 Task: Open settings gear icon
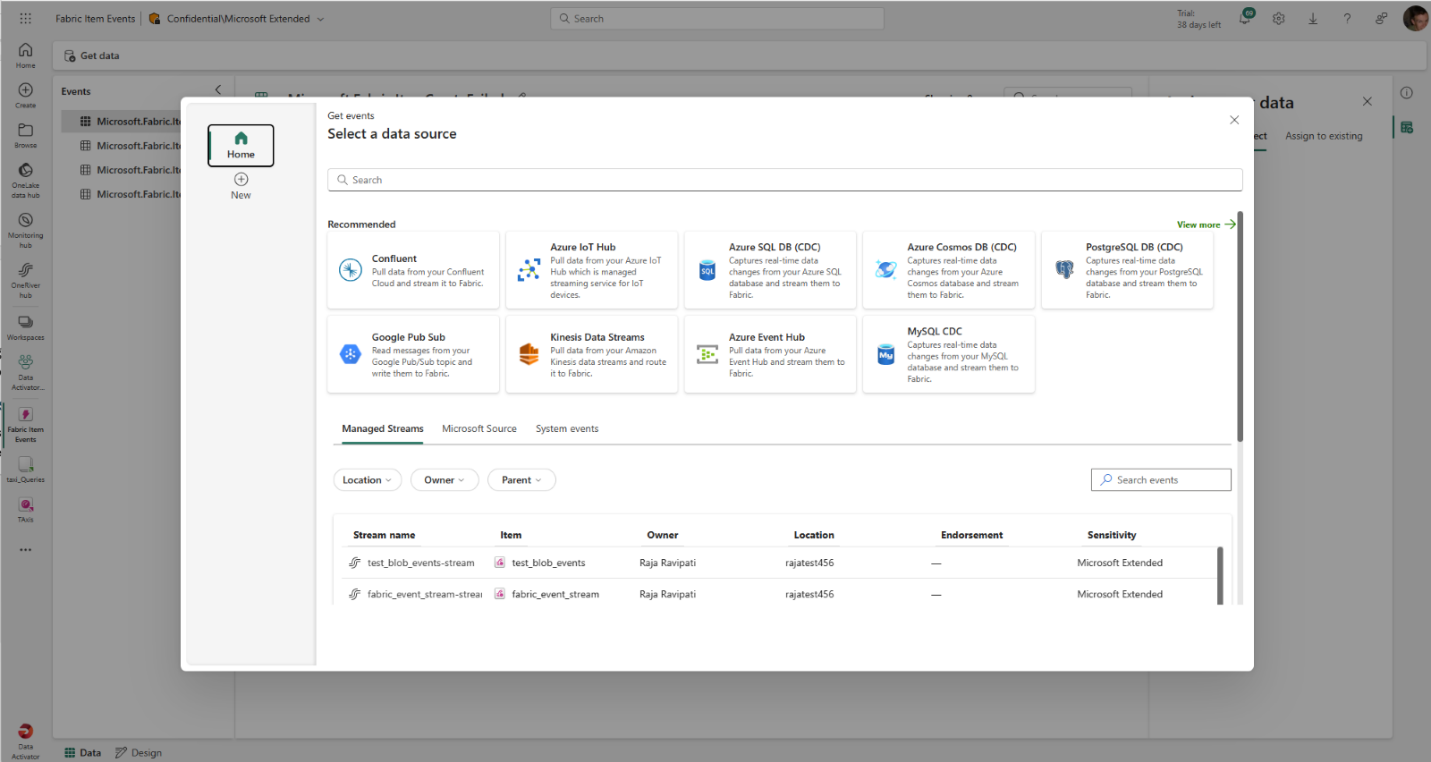click(1278, 18)
